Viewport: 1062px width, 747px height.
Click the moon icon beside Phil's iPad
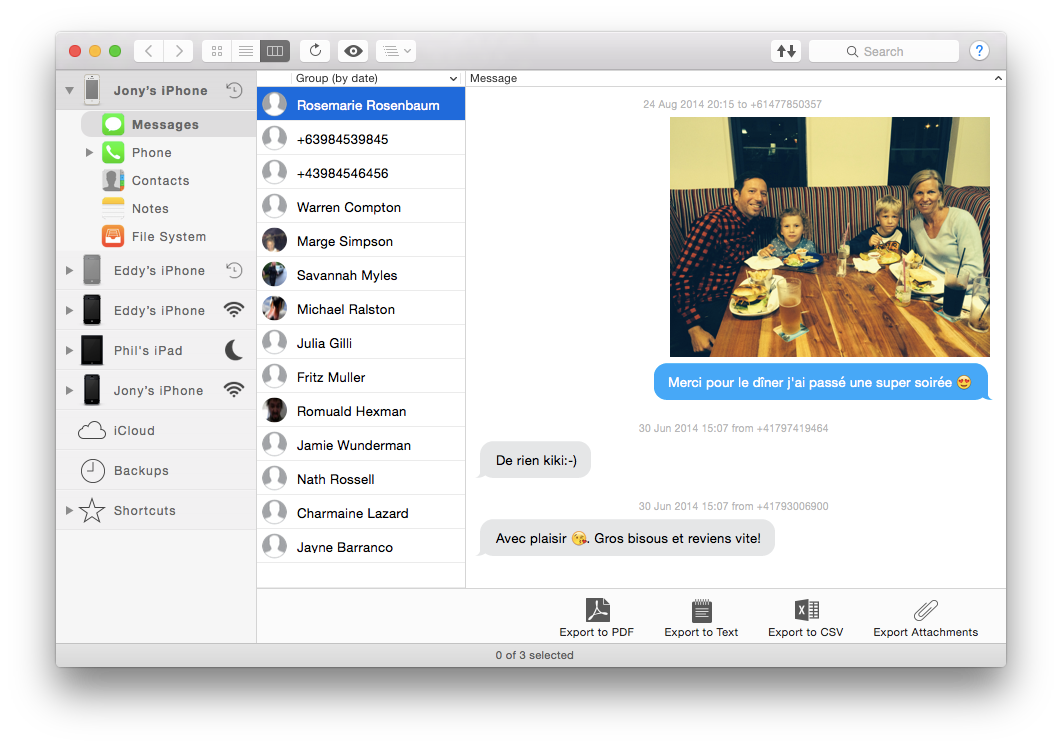(x=234, y=350)
